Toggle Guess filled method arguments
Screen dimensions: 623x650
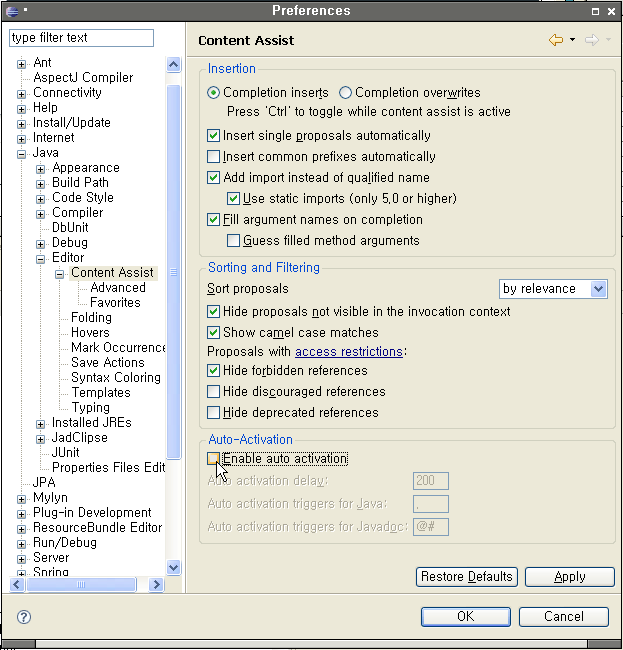[233, 240]
